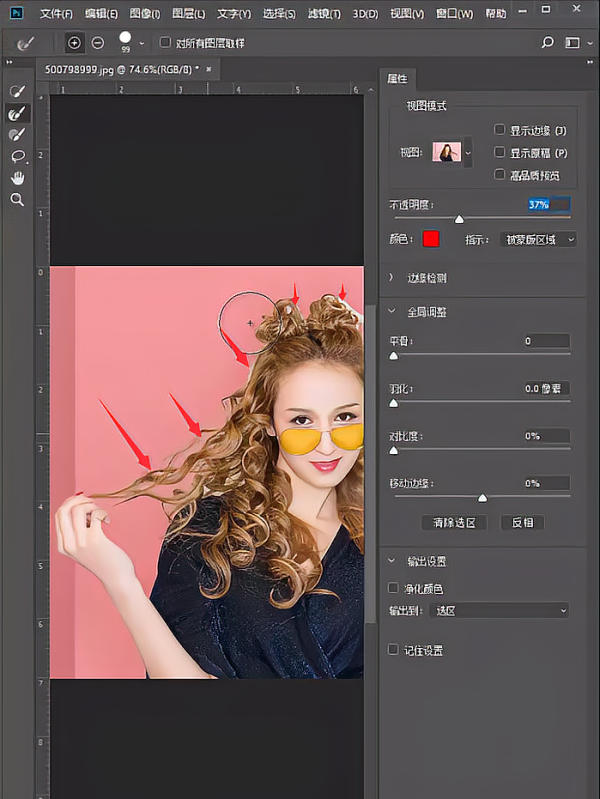Click the 平滑 value field

[x=546, y=341]
